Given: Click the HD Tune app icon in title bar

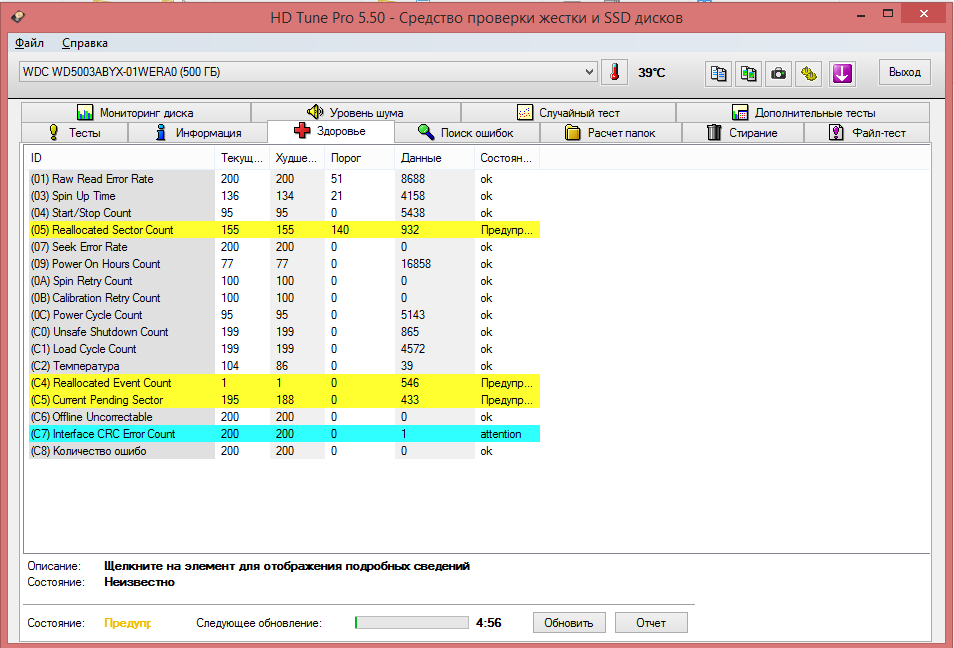Looking at the screenshot, I should (18, 16).
